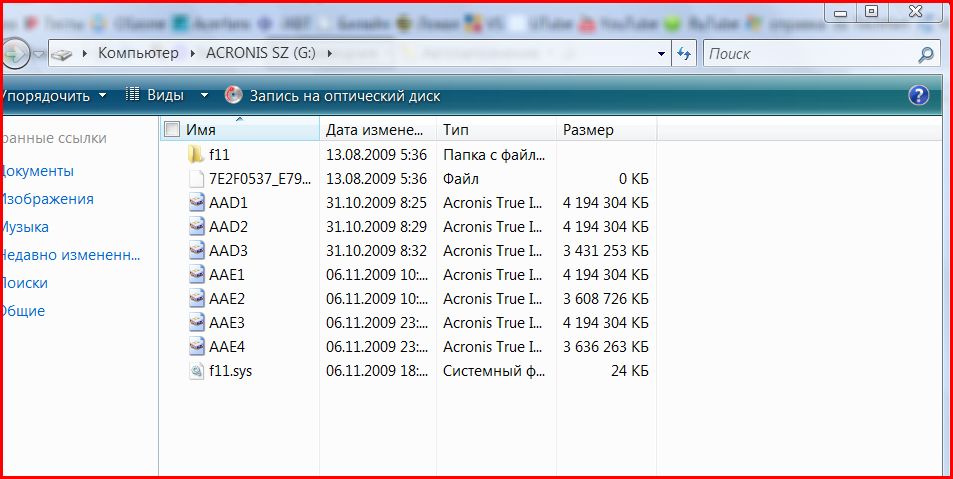Click size 3 636 263 КБ
The width and height of the screenshot is (953, 479).
click(605, 346)
